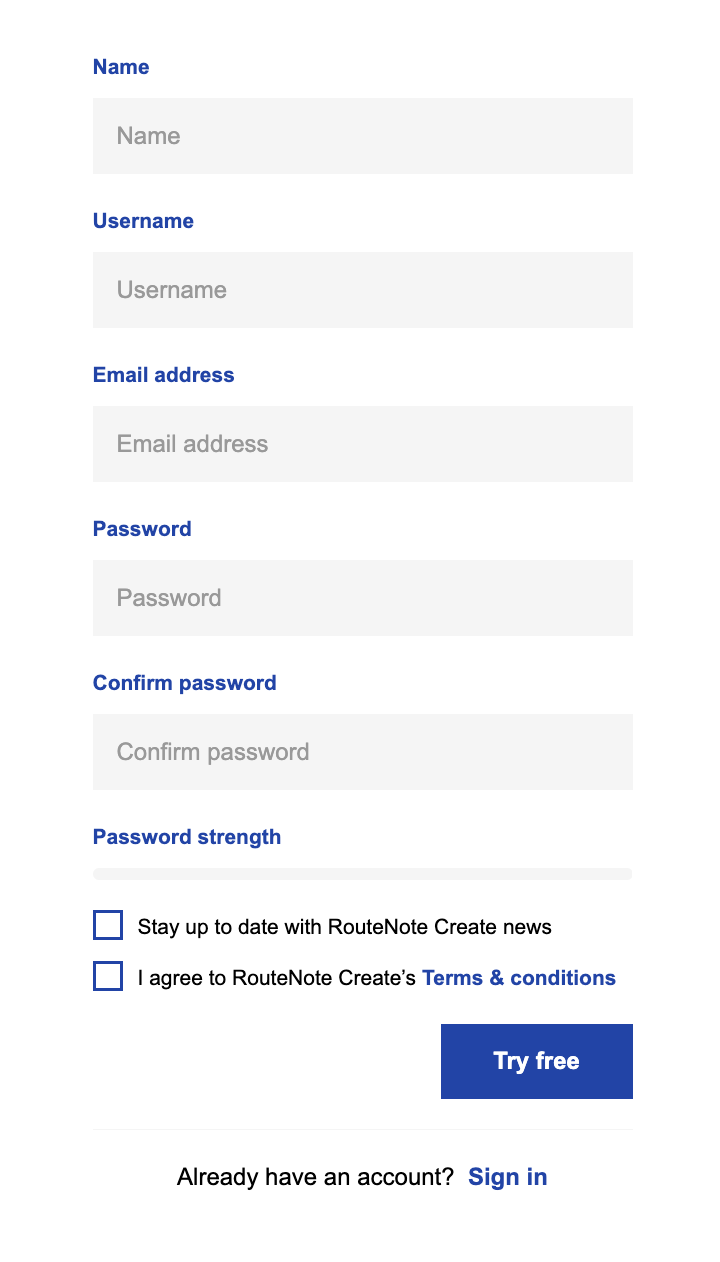Click the blue Name label
The width and height of the screenshot is (720, 1262).
121,67
